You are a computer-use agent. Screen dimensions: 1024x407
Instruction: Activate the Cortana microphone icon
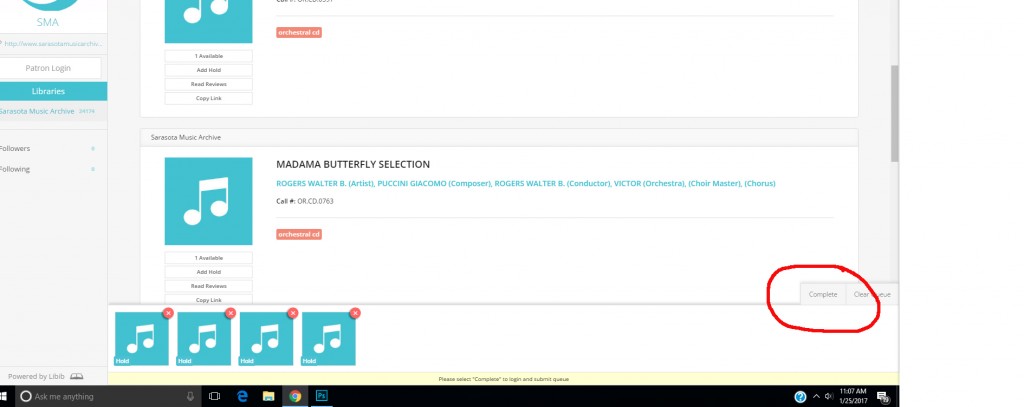click(190, 396)
